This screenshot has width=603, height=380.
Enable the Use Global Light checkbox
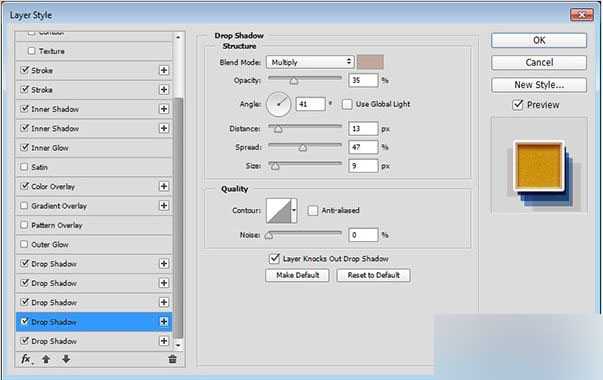pos(347,104)
